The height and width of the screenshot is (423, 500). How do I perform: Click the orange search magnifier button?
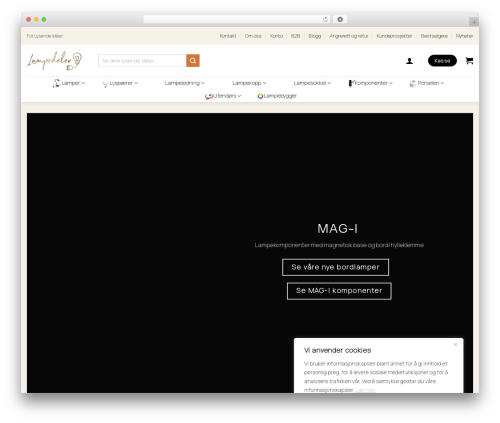[193, 61]
